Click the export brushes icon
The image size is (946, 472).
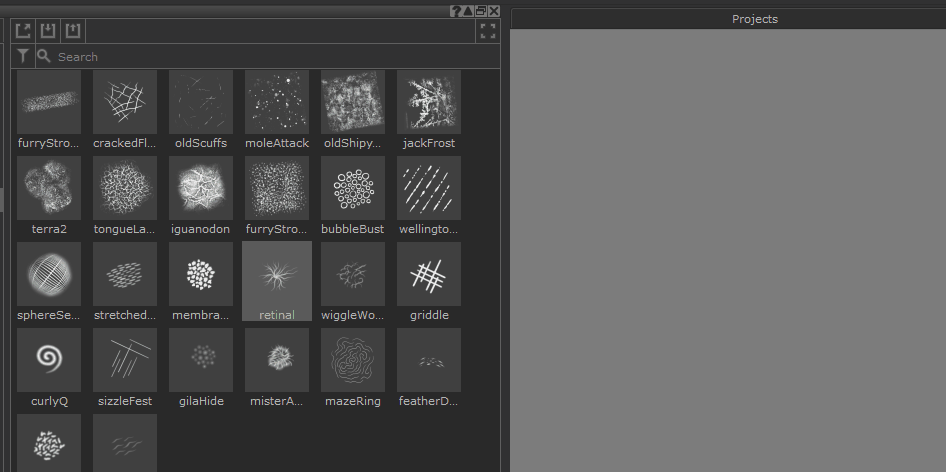tap(72, 31)
